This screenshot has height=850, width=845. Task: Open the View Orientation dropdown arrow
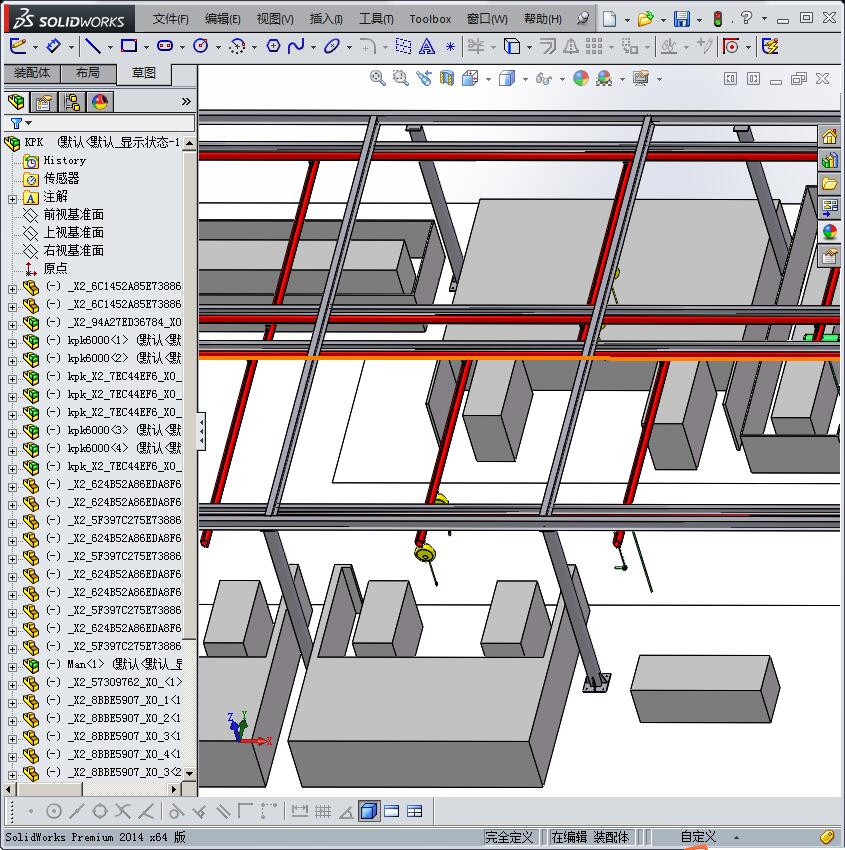pyautogui.click(x=489, y=80)
